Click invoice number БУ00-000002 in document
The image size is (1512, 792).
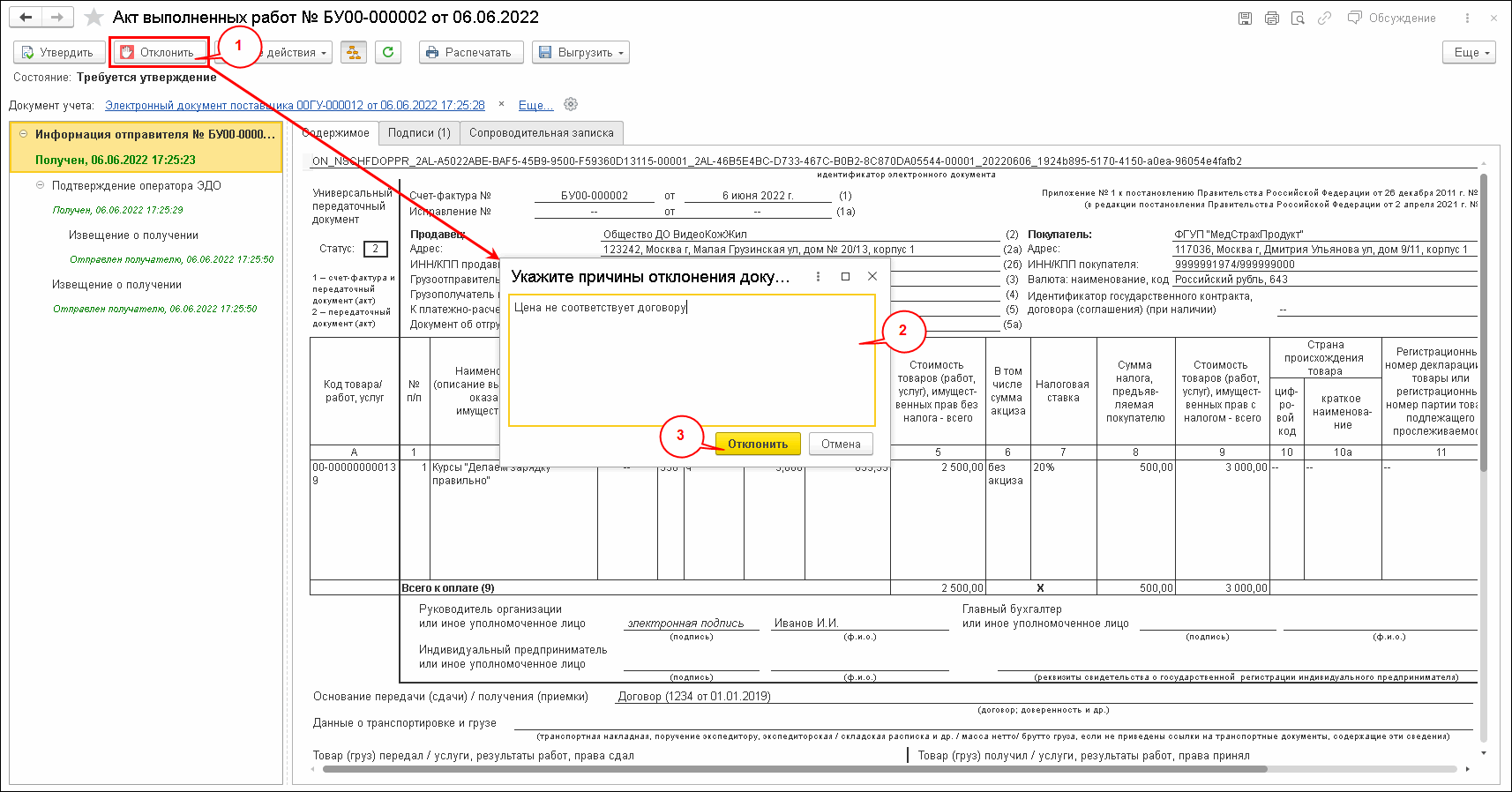point(595,196)
